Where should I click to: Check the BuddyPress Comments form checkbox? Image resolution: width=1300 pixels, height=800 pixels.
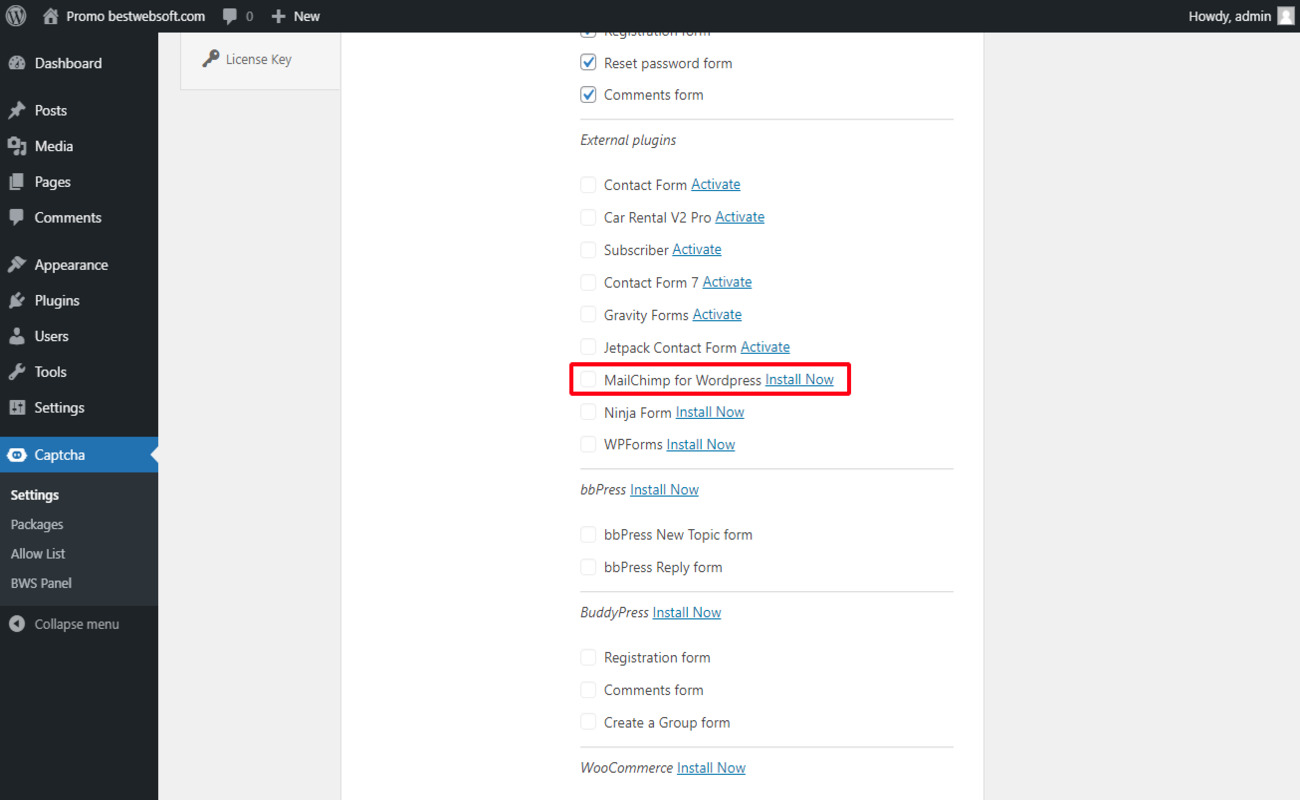click(588, 690)
